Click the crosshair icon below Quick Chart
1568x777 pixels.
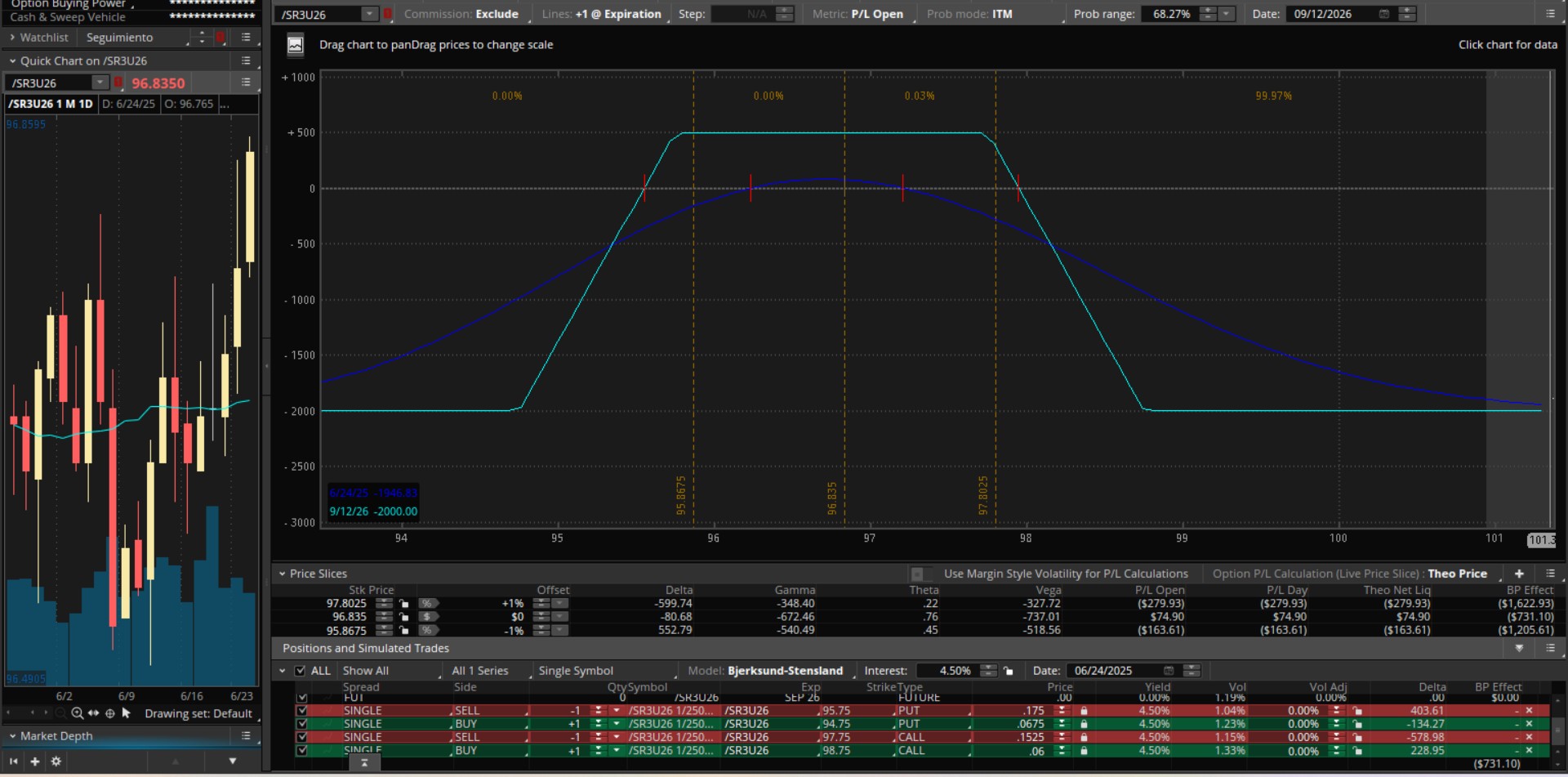click(x=110, y=713)
